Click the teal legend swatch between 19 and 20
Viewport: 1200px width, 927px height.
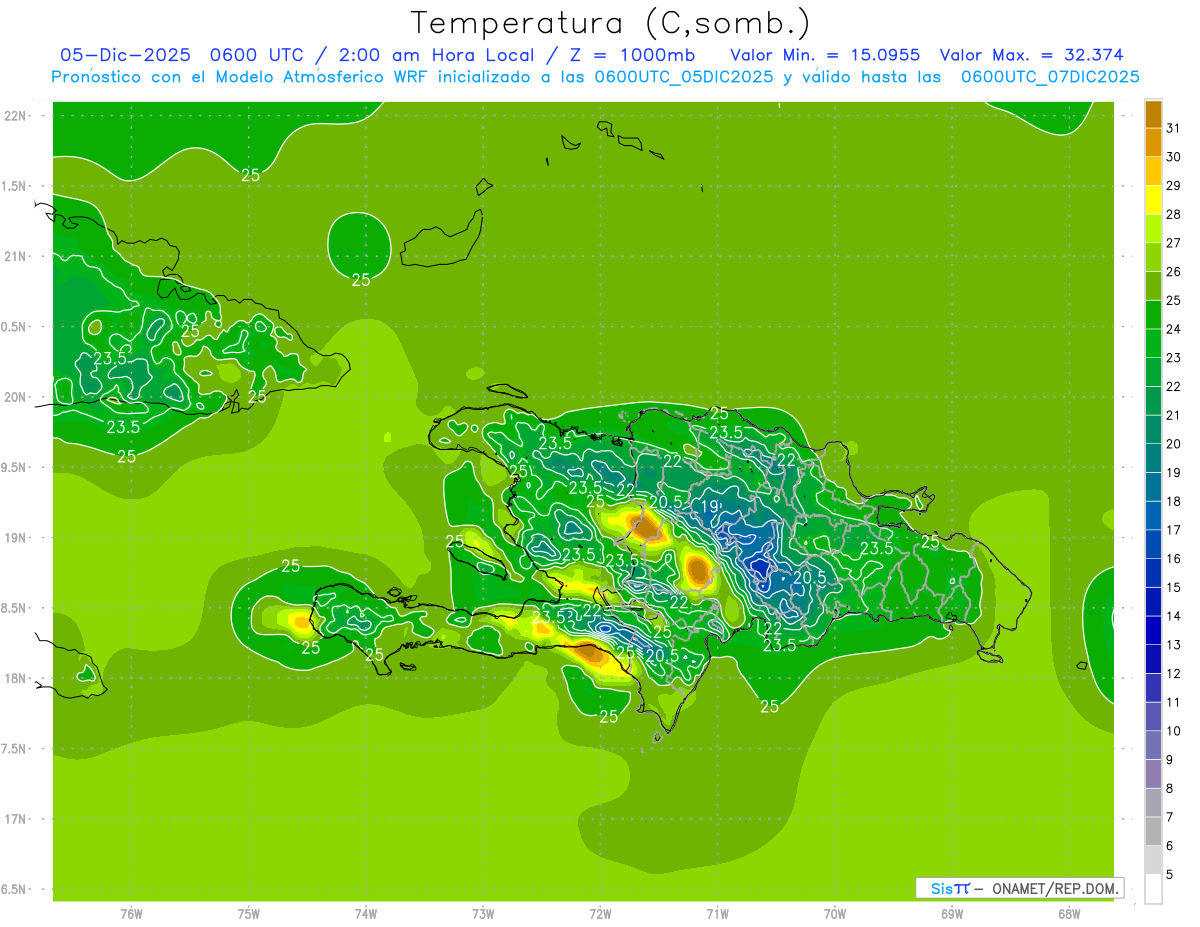1153,458
